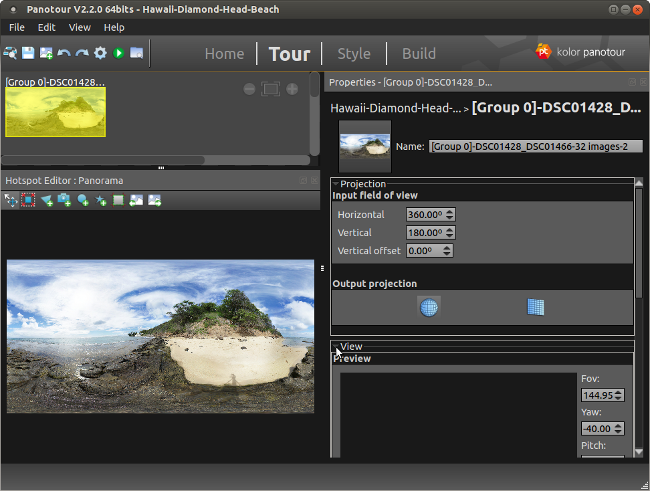The width and height of the screenshot is (650, 491).
Task: Click the zoom-in plus button for thumbnails
Action: (292, 89)
